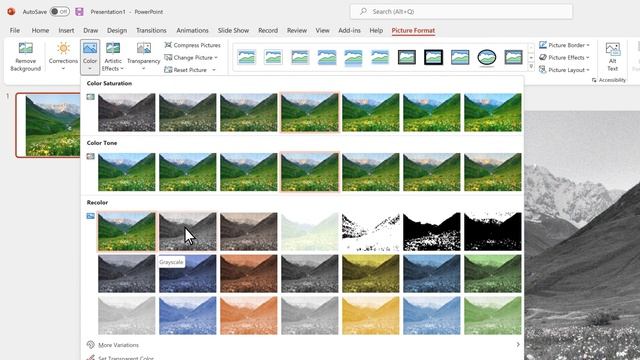Apply the all-black 75% recolor thumbnail

pyautogui.click(x=493, y=231)
